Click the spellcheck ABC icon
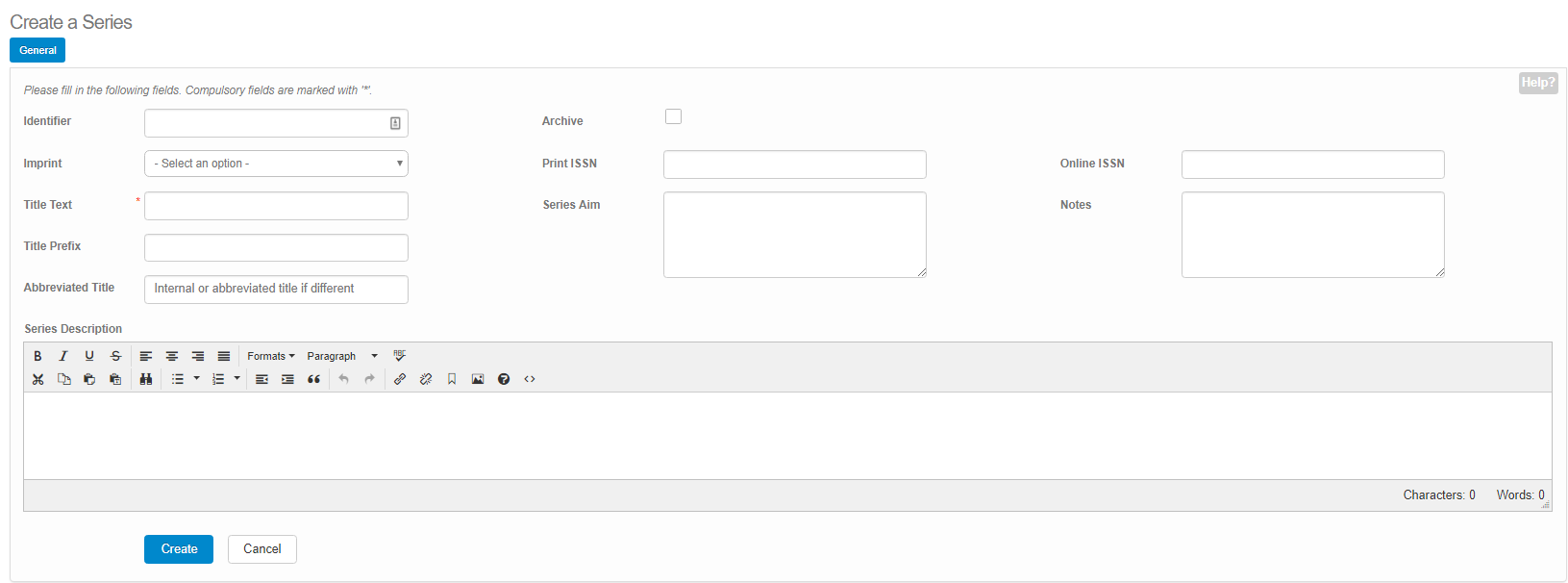This screenshot has height=583, width=1568. (x=400, y=356)
